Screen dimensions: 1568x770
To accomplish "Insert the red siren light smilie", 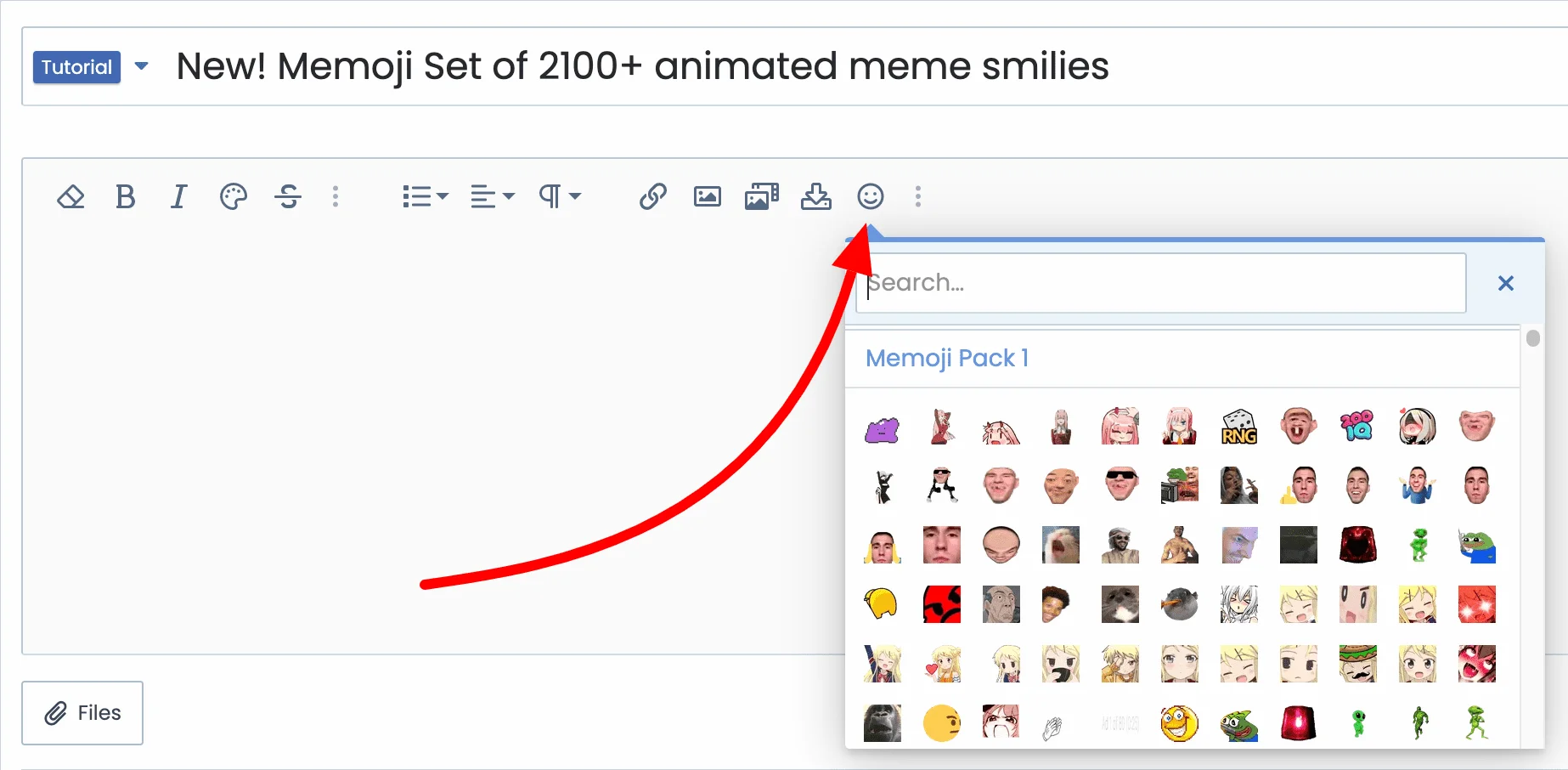I will click(x=1299, y=723).
